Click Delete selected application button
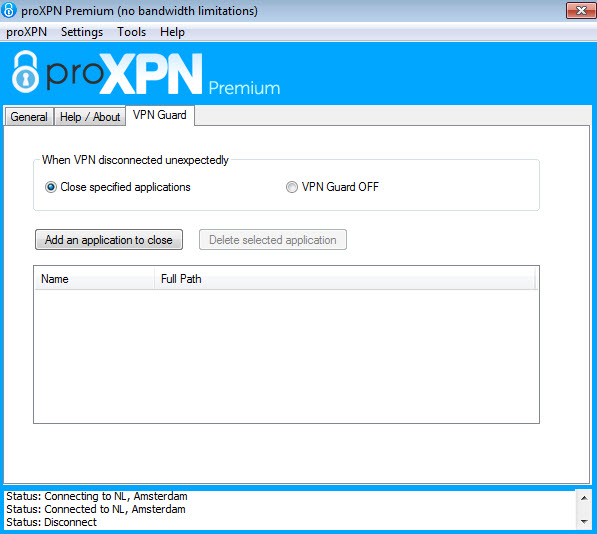This screenshot has width=597, height=534. pyautogui.click(x=273, y=240)
